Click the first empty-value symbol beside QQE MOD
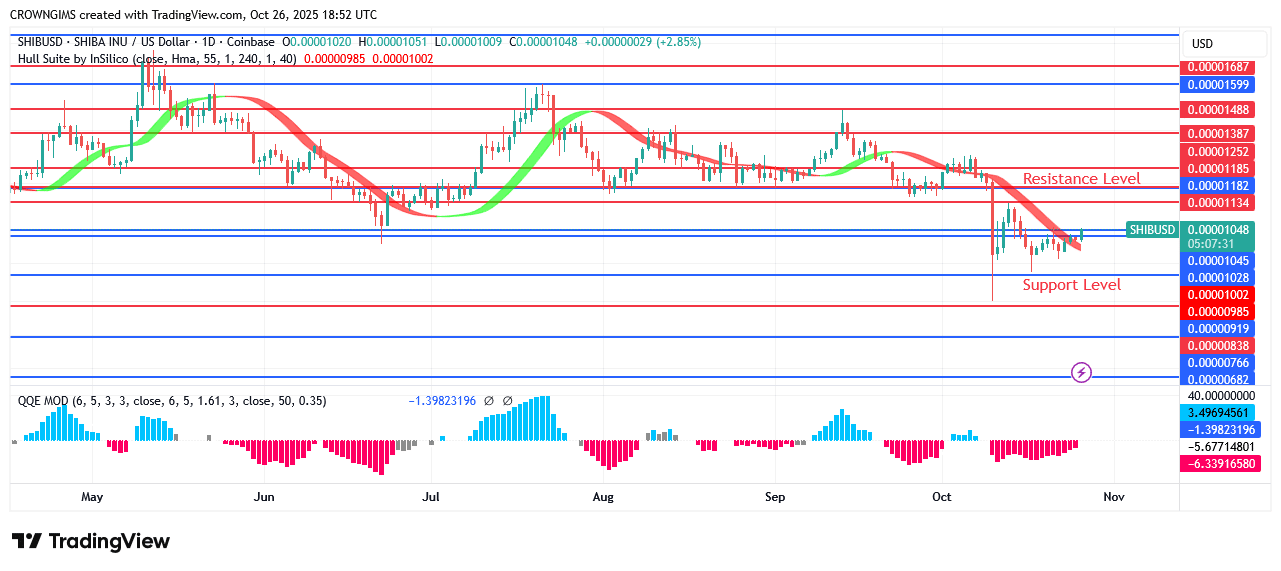 coord(489,401)
